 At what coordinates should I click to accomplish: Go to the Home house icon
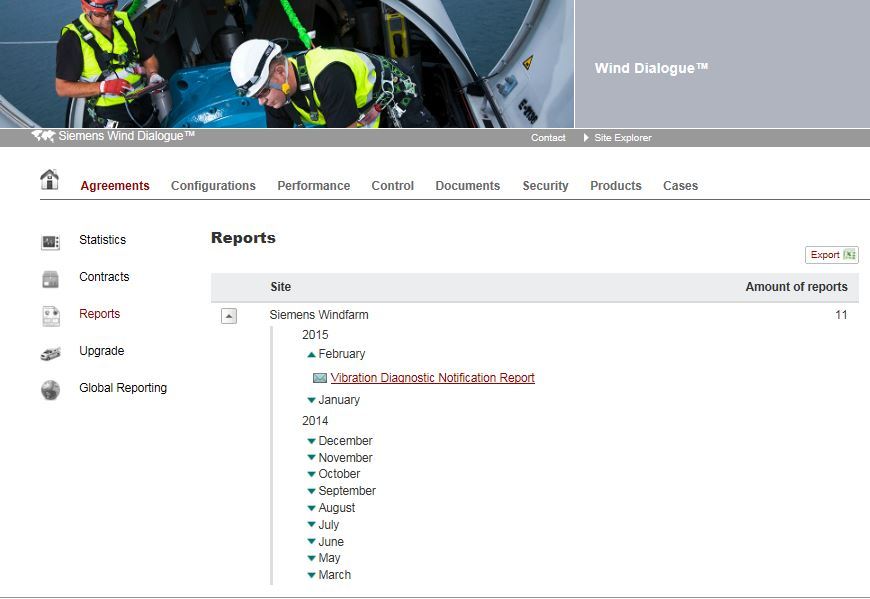[49, 179]
